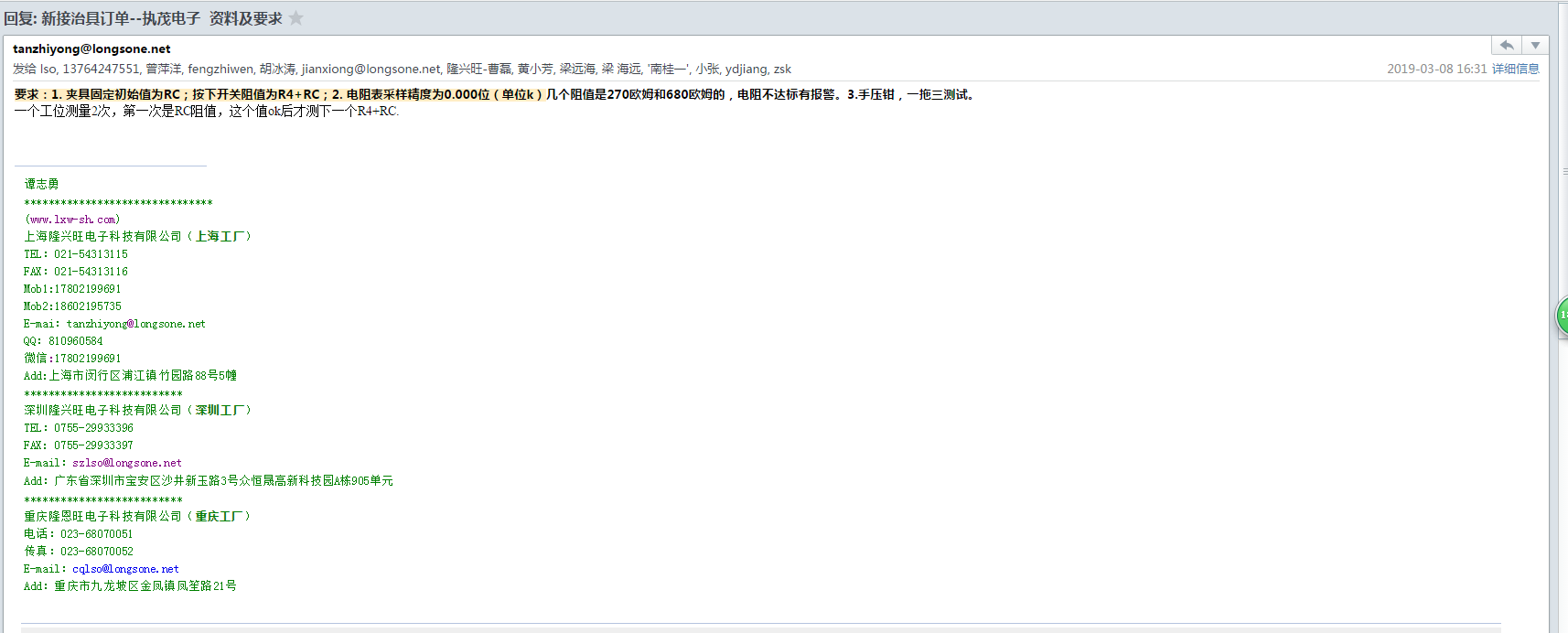Select recipient ydjiang
Viewport: 1568px width, 633px height.
point(746,69)
